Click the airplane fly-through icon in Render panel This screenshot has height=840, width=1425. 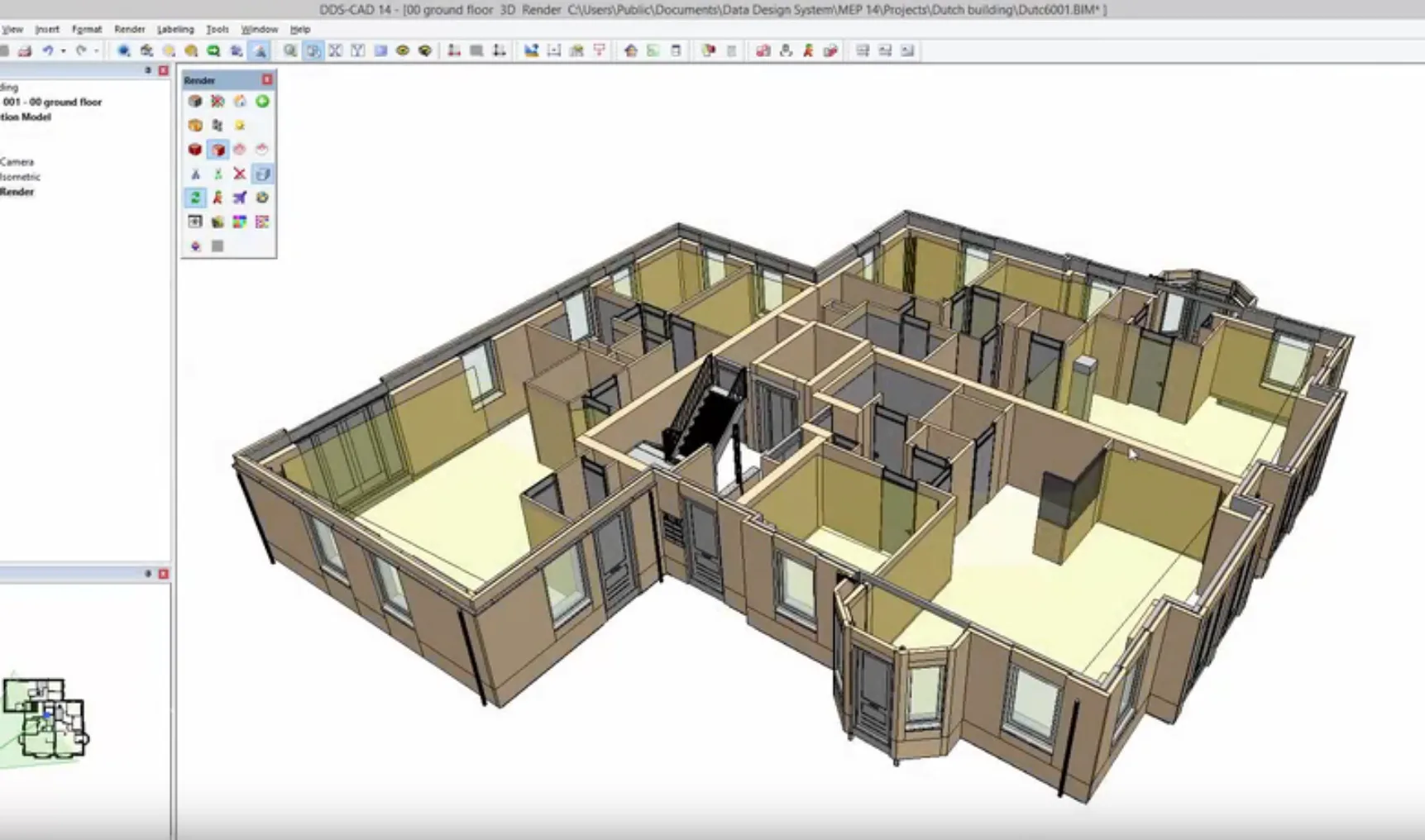tap(240, 198)
